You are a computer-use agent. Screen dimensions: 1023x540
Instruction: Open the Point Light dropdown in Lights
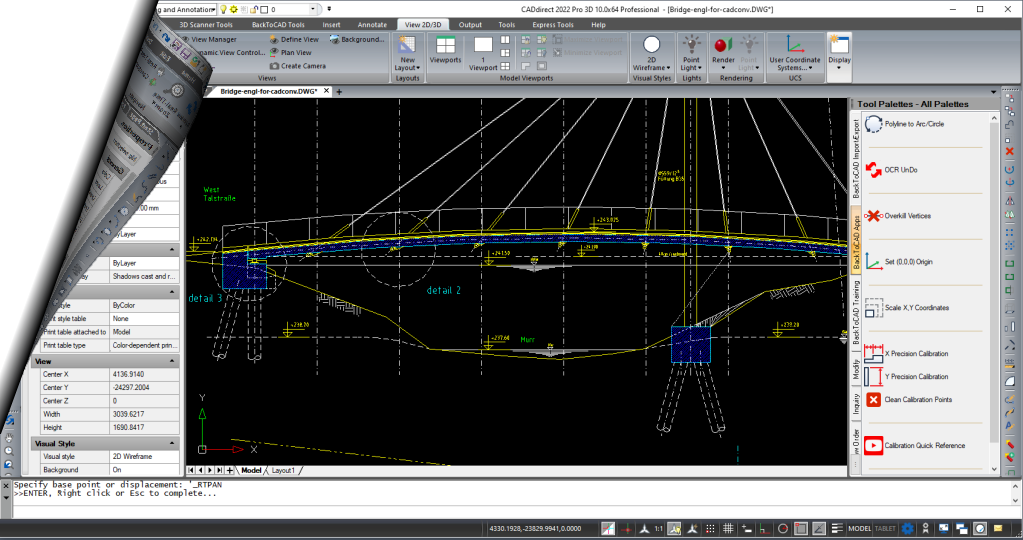[691, 64]
